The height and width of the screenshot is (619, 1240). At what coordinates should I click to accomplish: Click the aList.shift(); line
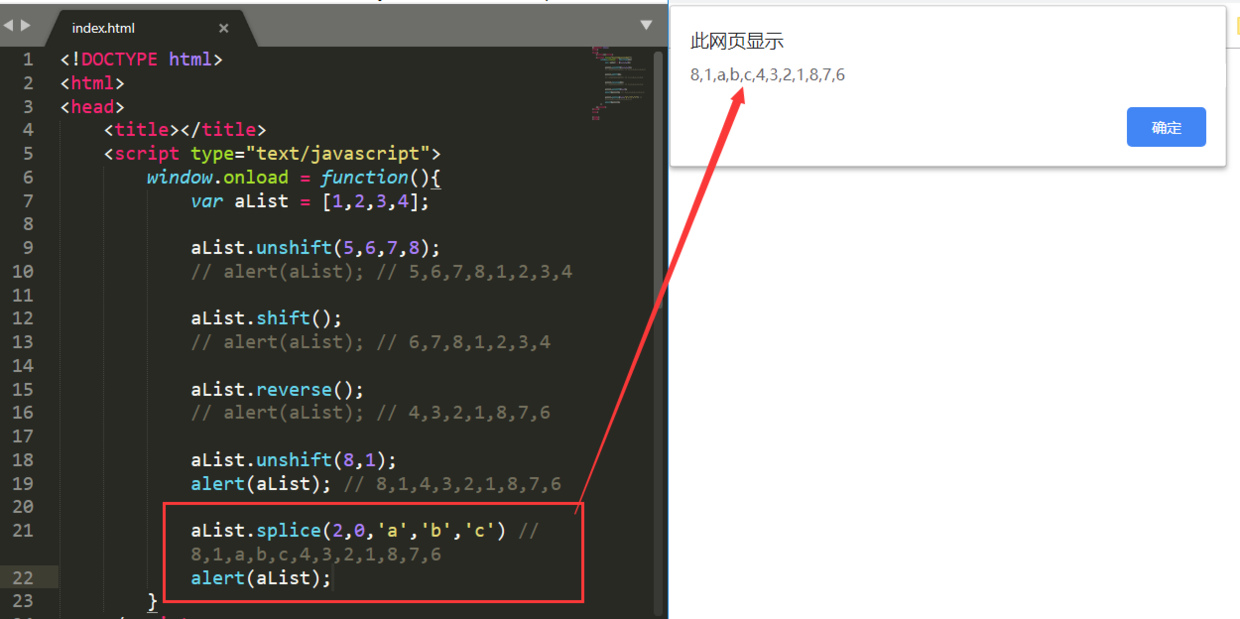click(266, 318)
